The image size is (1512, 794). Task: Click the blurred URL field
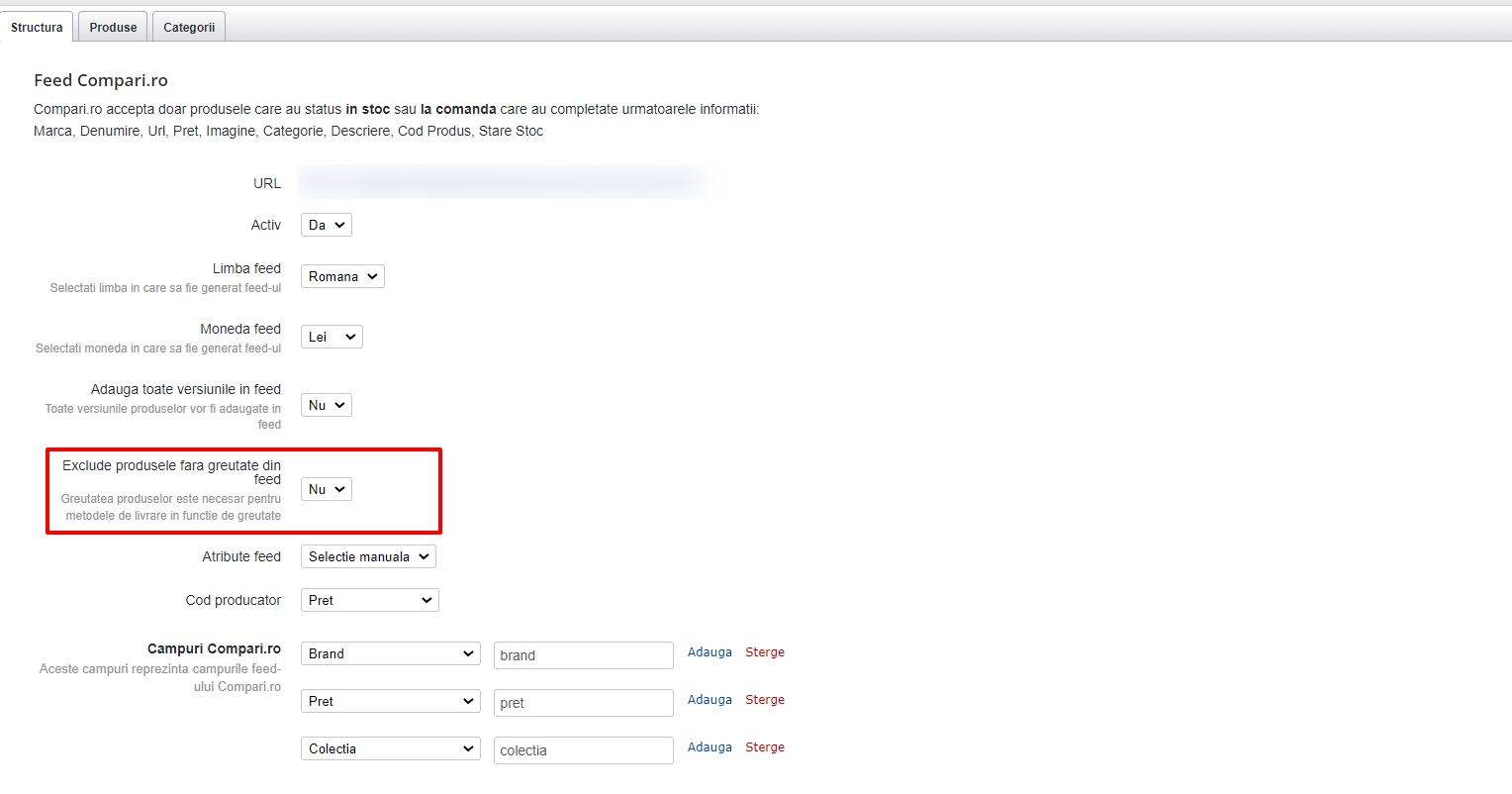pos(503,182)
